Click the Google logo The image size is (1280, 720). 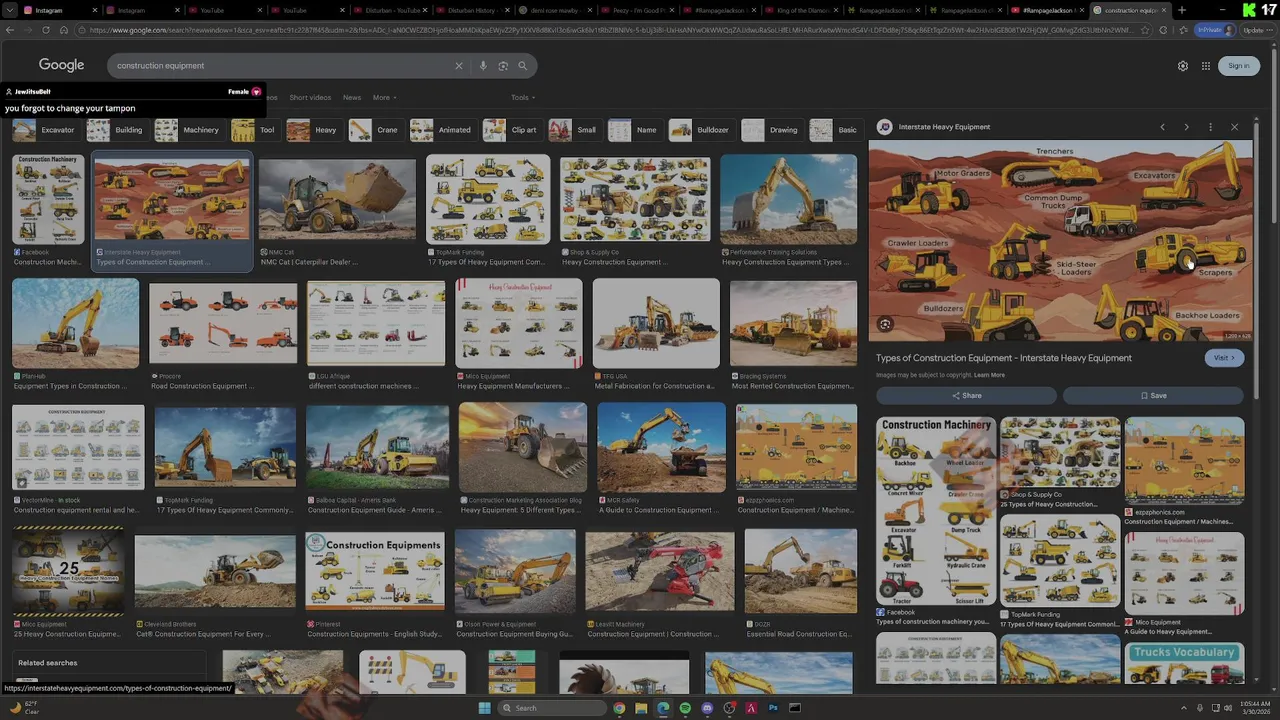click(62, 65)
